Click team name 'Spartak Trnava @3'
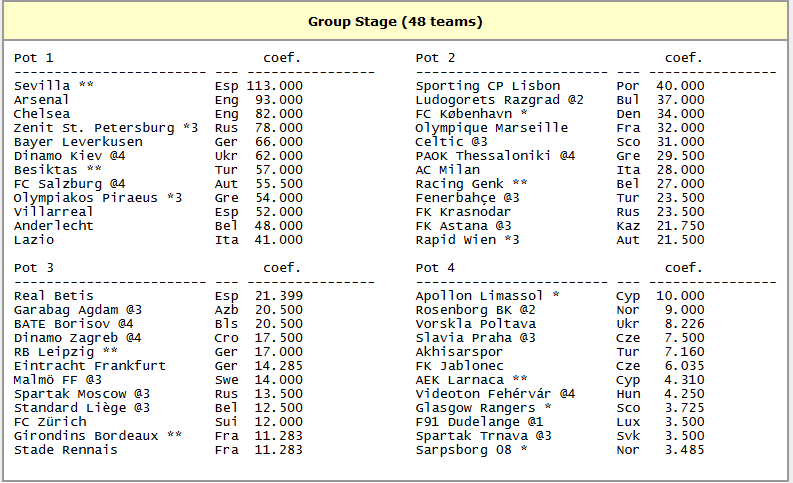The image size is (793, 483). pos(483,436)
